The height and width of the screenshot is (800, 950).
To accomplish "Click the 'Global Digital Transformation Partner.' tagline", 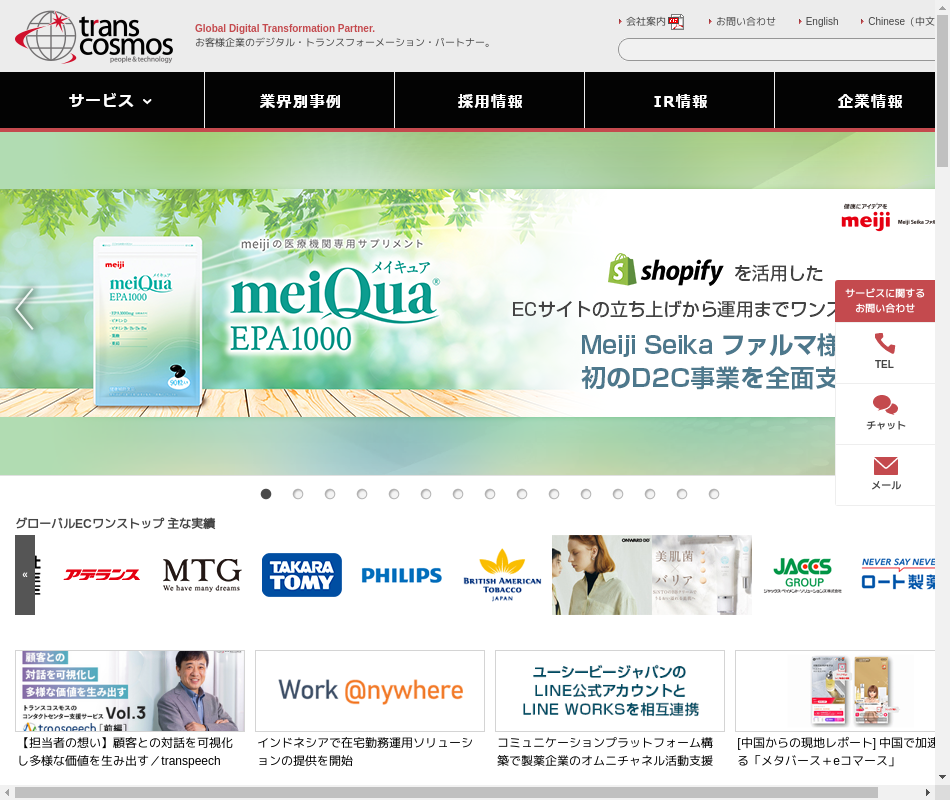I will pos(285,28).
